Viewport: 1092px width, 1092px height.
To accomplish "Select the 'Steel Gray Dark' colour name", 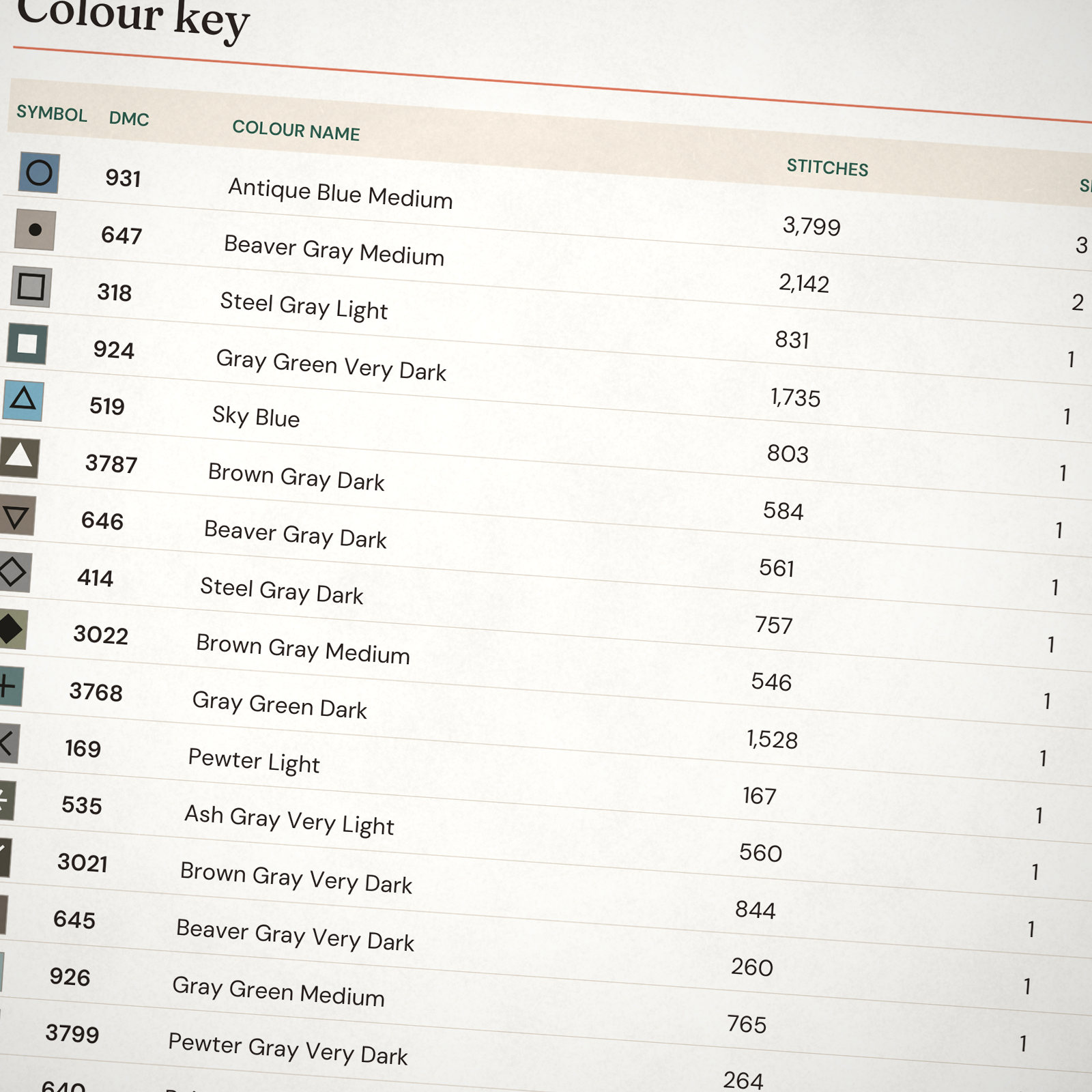I will (281, 591).
